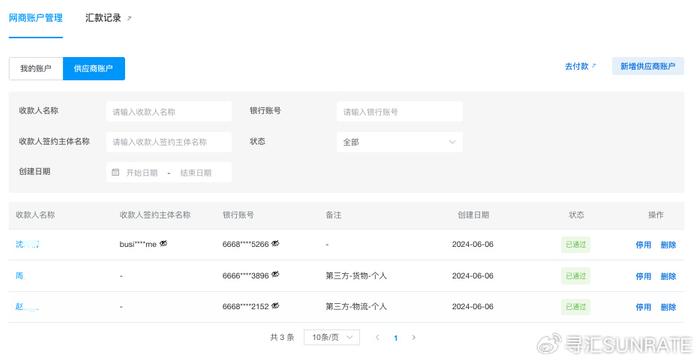Viewport: 699px width, 361px height.
Task: Click 停用 for the 2152 account row
Action: click(x=643, y=307)
